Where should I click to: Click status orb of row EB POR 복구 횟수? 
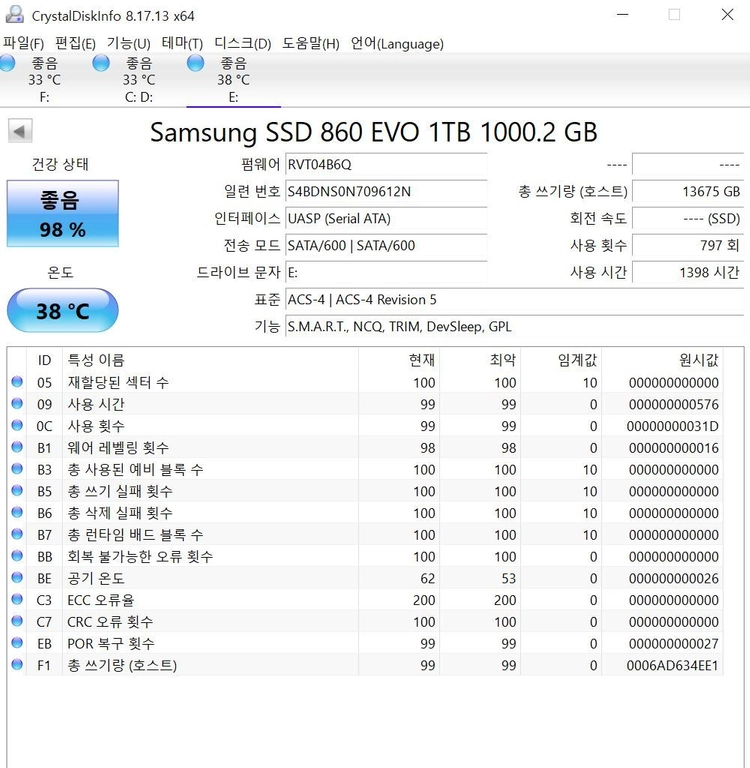tap(17, 643)
